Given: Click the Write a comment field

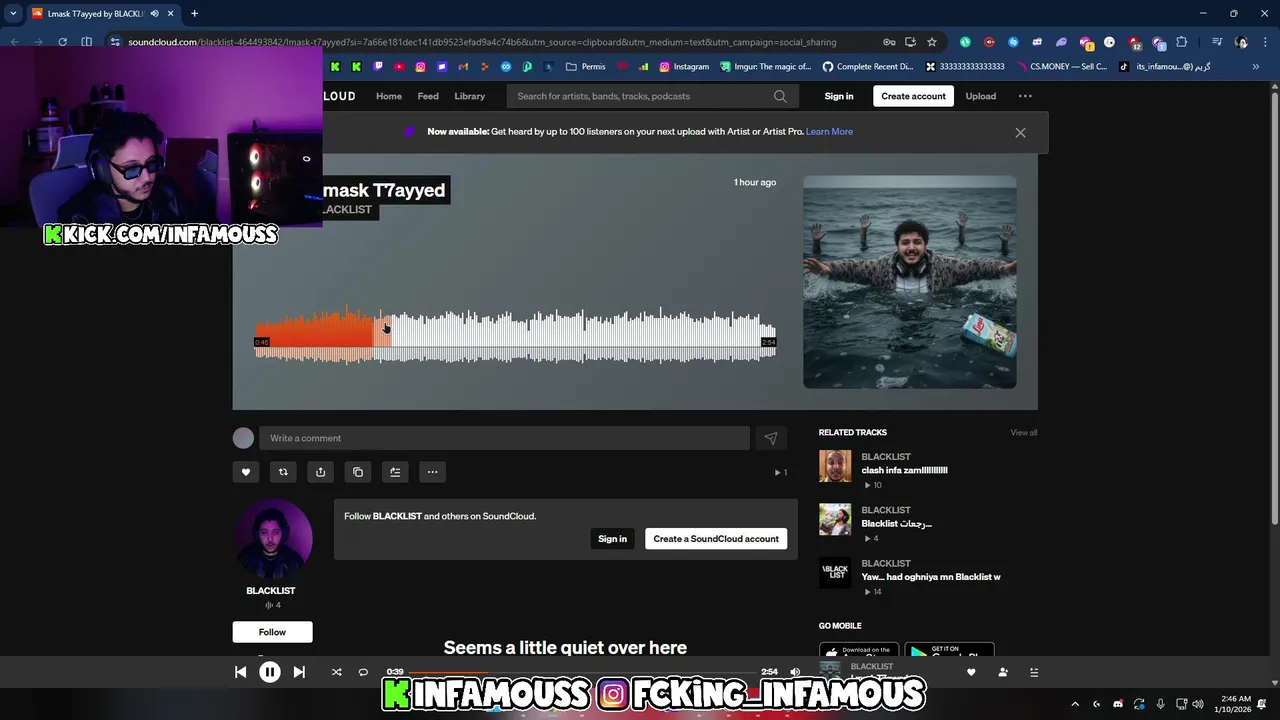Looking at the screenshot, I should click(504, 438).
